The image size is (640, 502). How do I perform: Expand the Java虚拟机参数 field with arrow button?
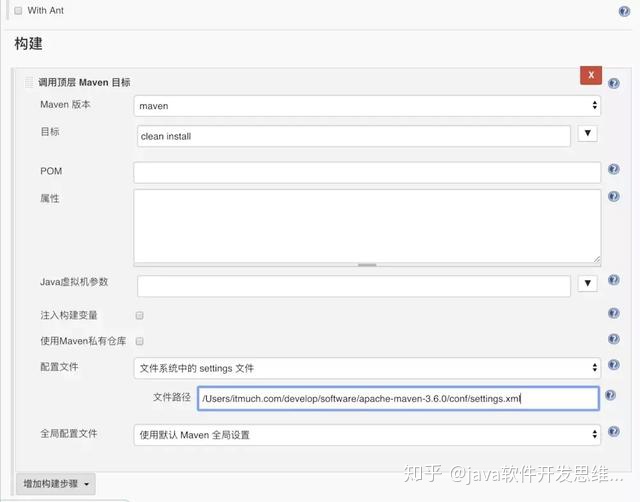pos(587,283)
